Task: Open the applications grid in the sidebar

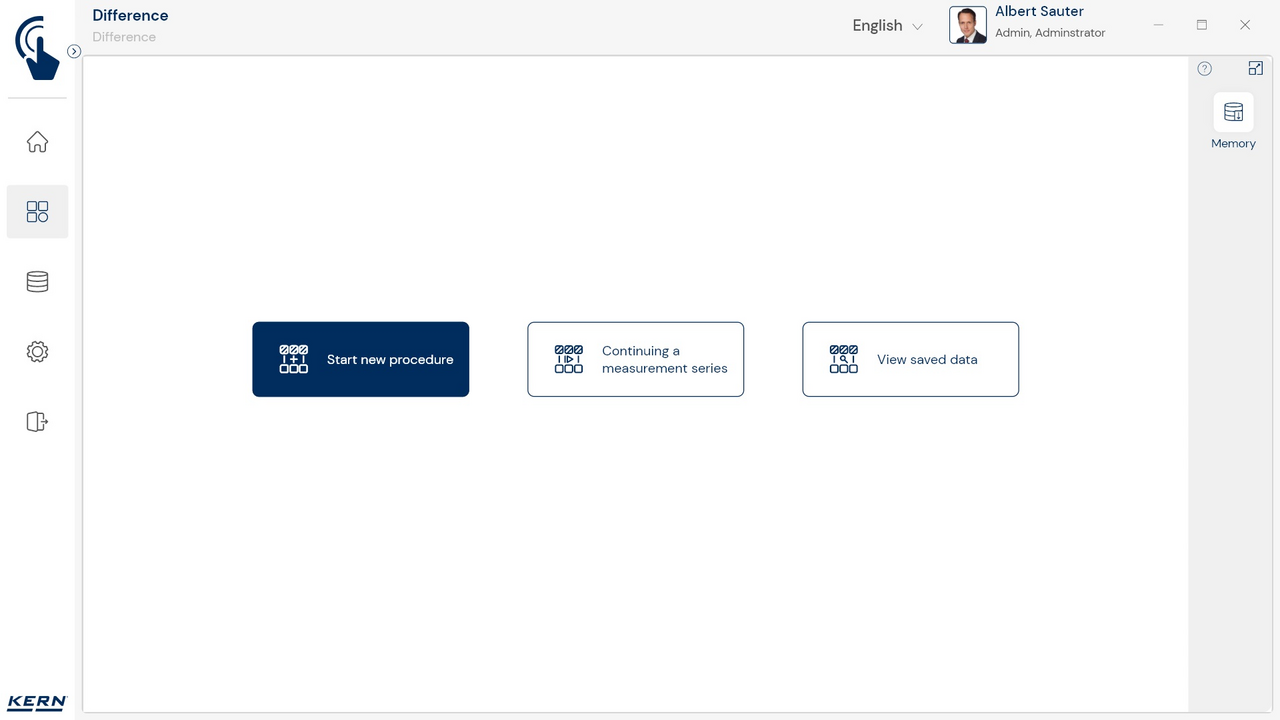Action: (x=37, y=212)
